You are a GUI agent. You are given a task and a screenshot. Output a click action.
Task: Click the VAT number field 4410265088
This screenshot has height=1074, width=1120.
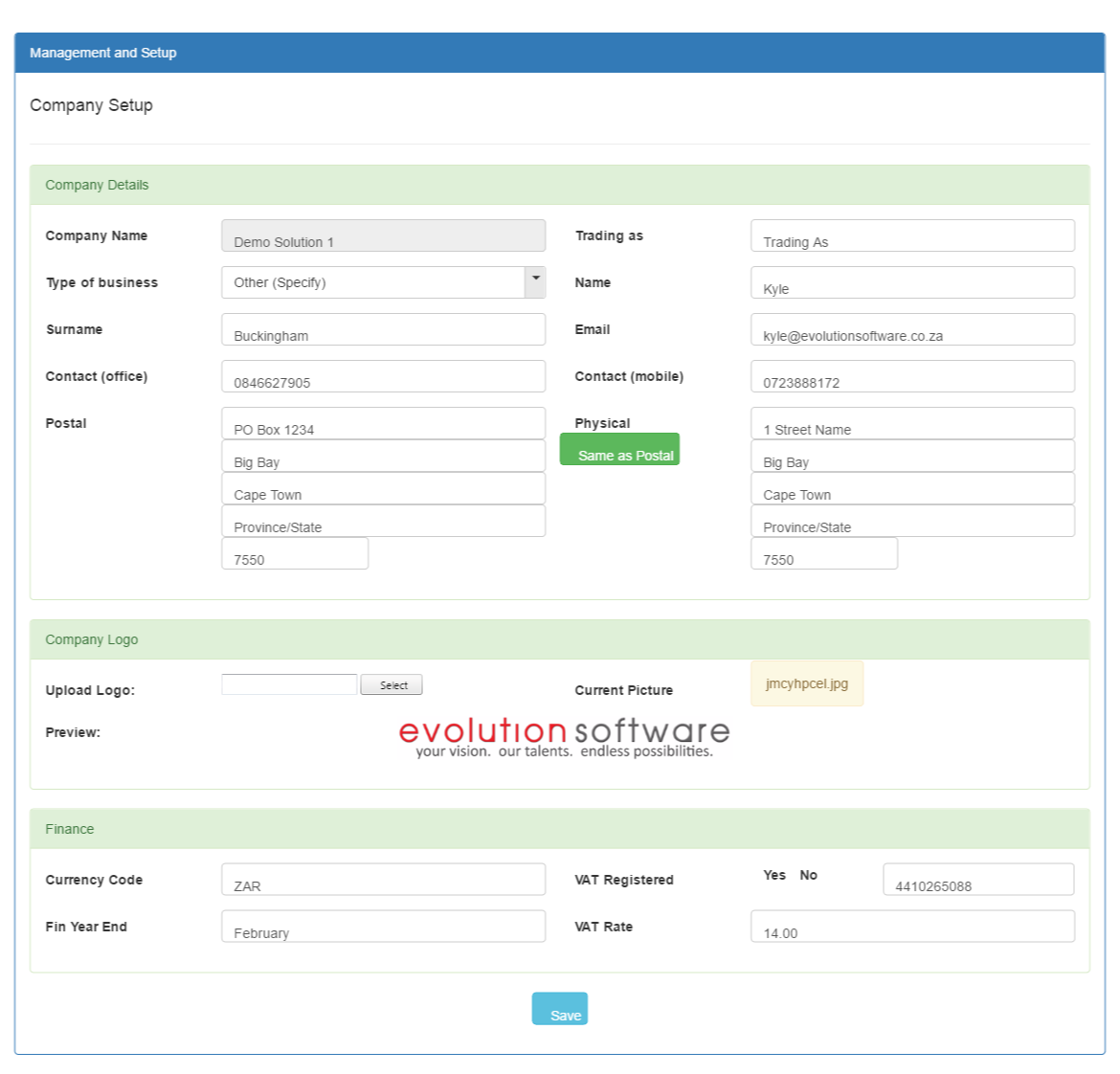click(x=978, y=880)
